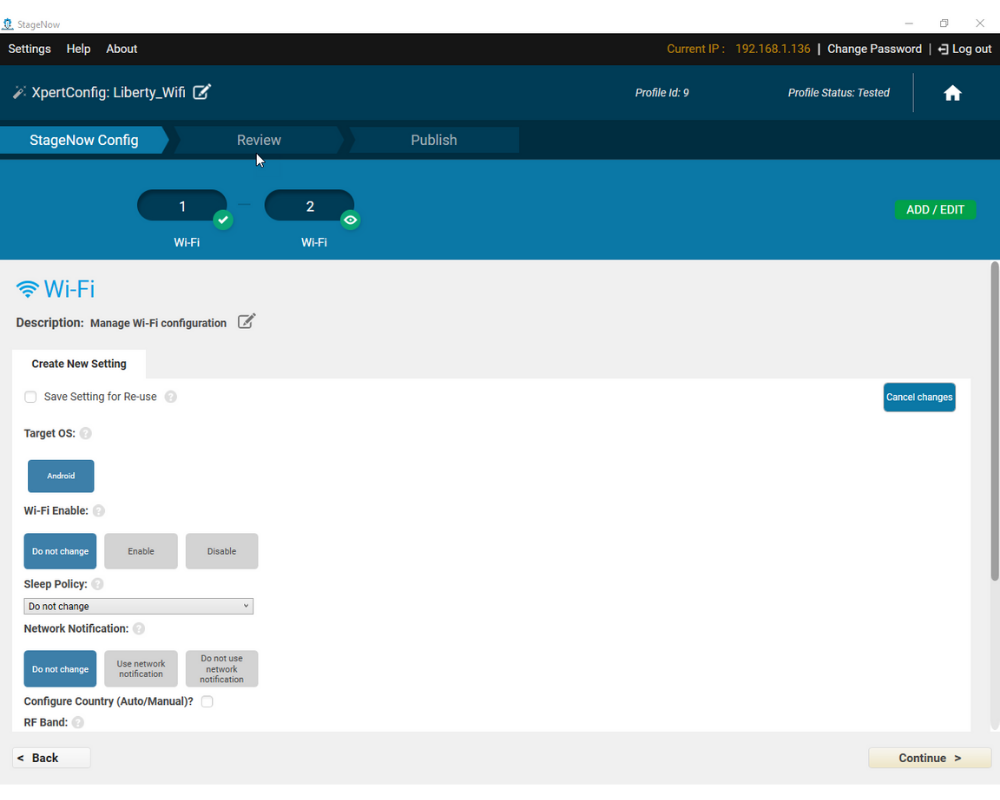Click the Home icon in the header
This screenshot has height=800, width=1000.
(952, 93)
